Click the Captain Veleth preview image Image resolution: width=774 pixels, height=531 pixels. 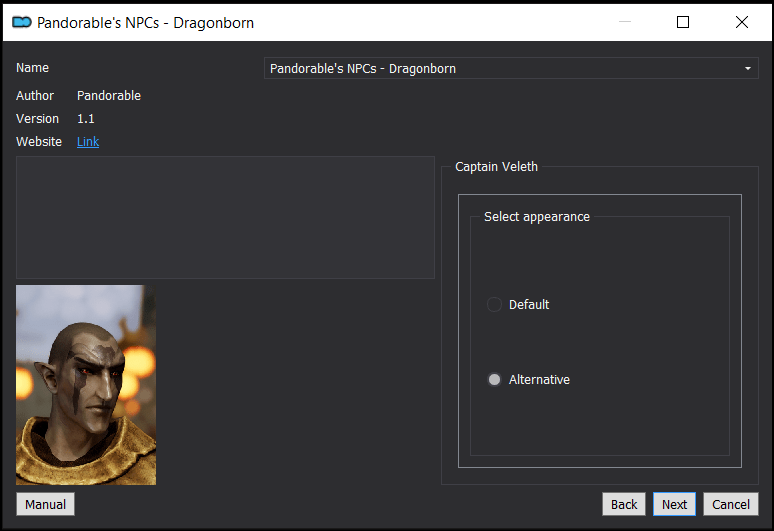(x=86, y=385)
